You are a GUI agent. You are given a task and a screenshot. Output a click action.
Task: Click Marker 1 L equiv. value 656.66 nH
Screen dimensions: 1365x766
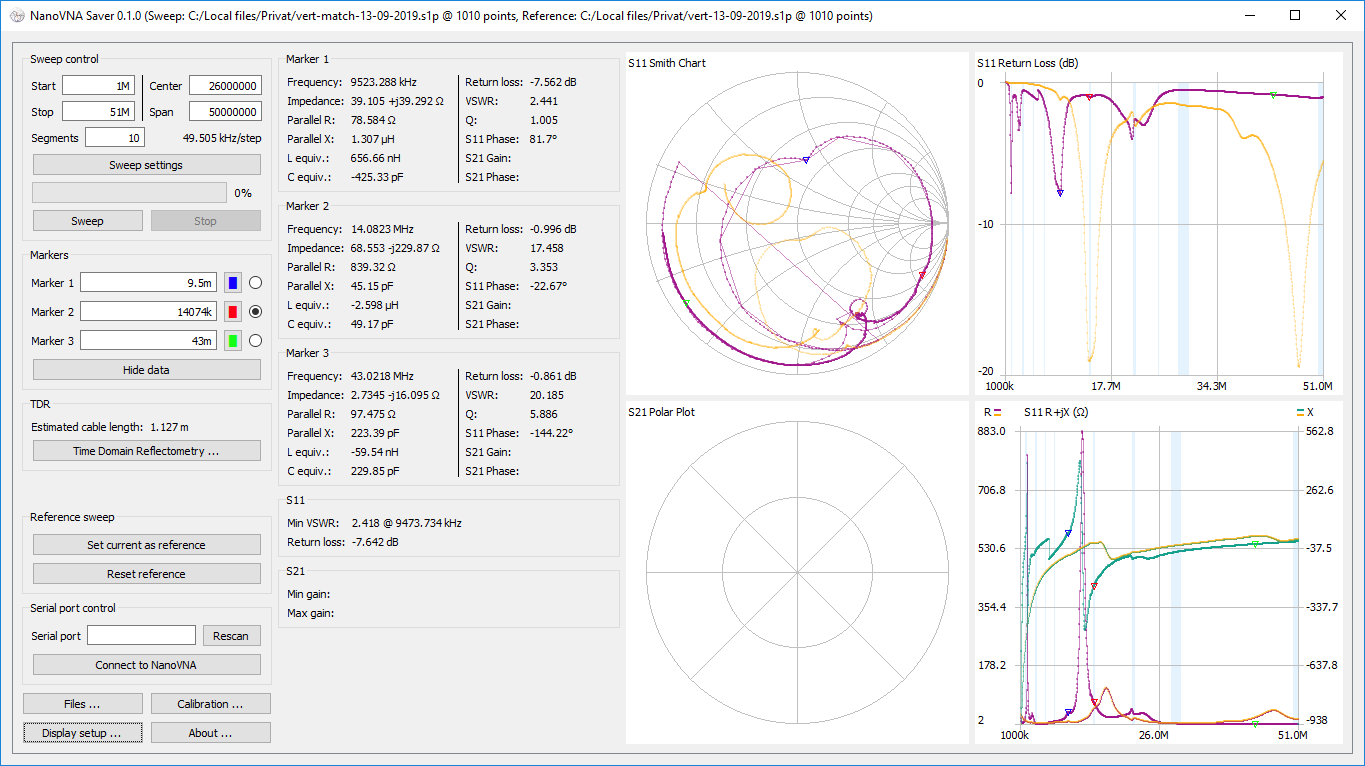point(374,158)
